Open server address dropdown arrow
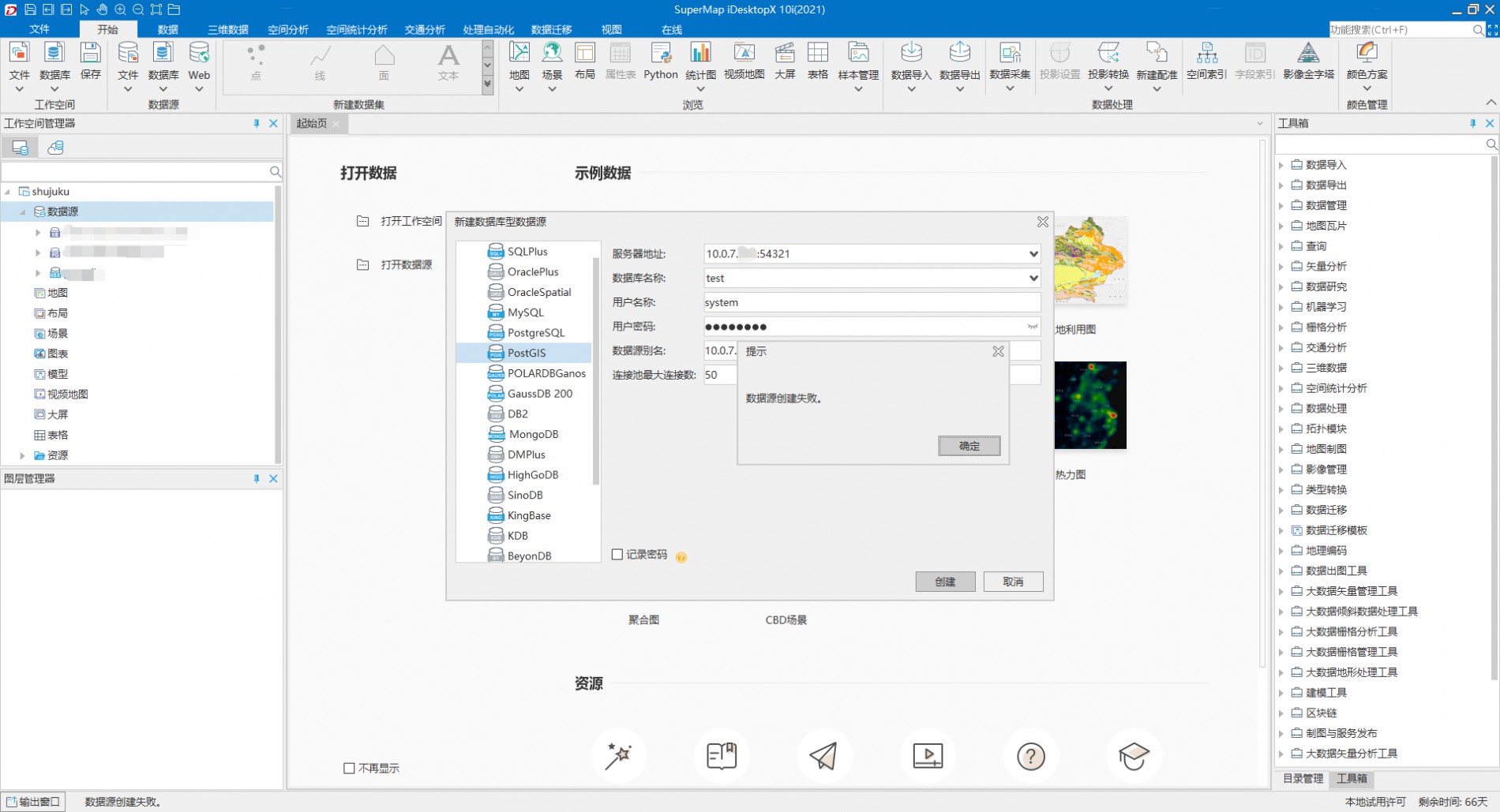Viewport: 1500px width, 812px height. pos(1033,254)
